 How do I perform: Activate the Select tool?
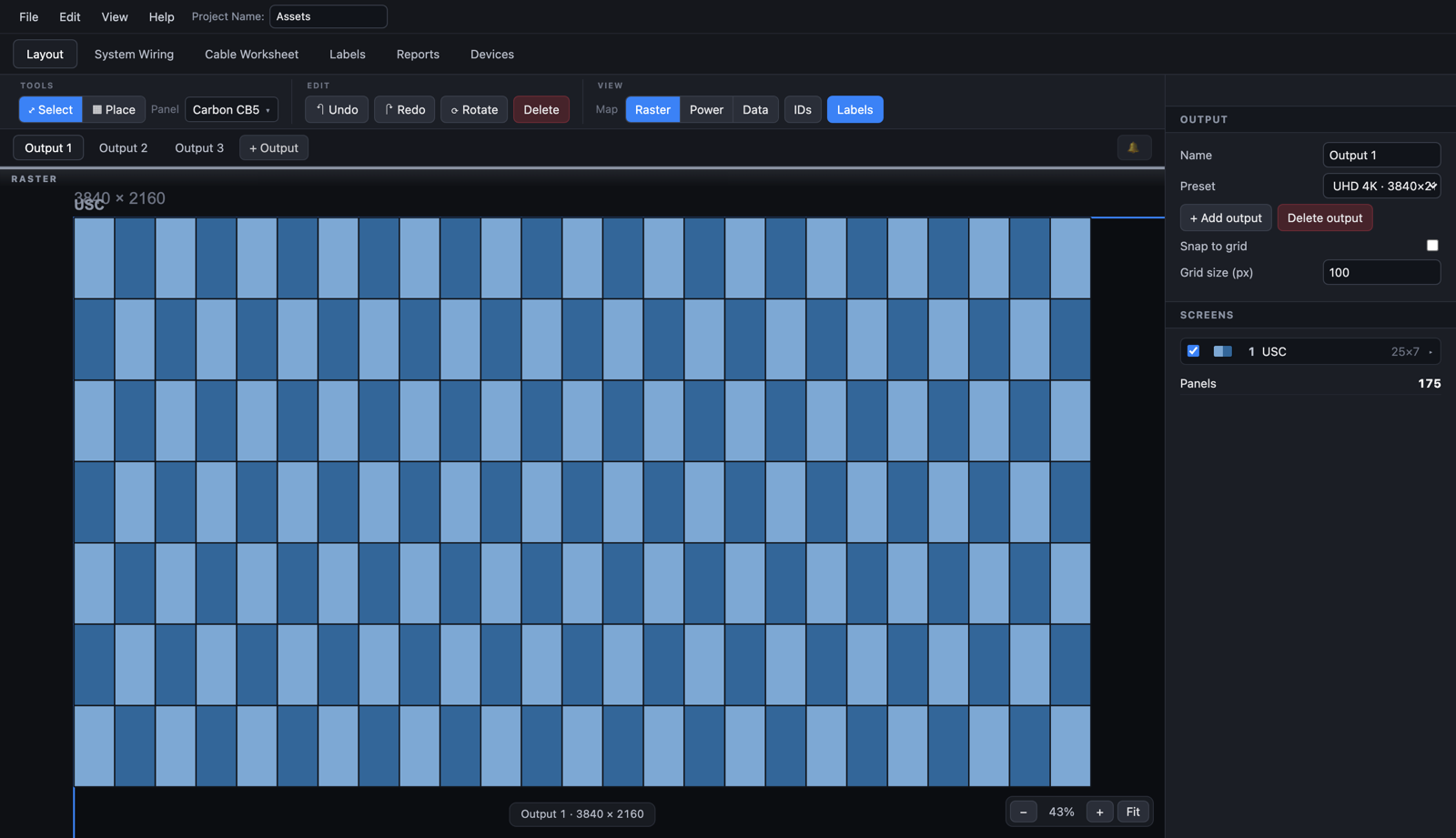pyautogui.click(x=51, y=109)
